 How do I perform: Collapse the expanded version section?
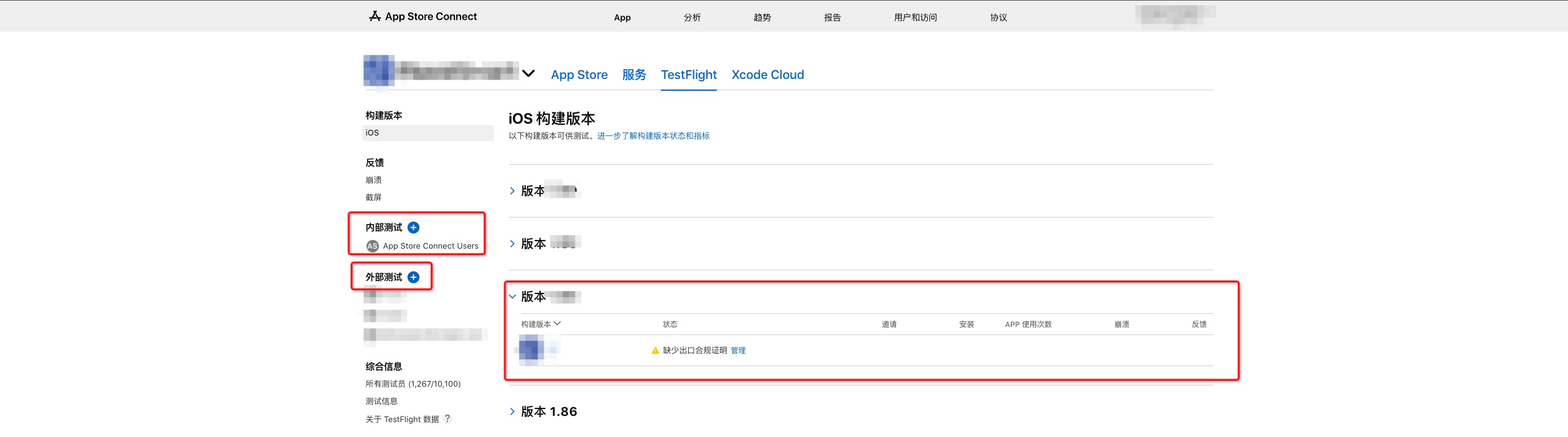[x=512, y=297]
